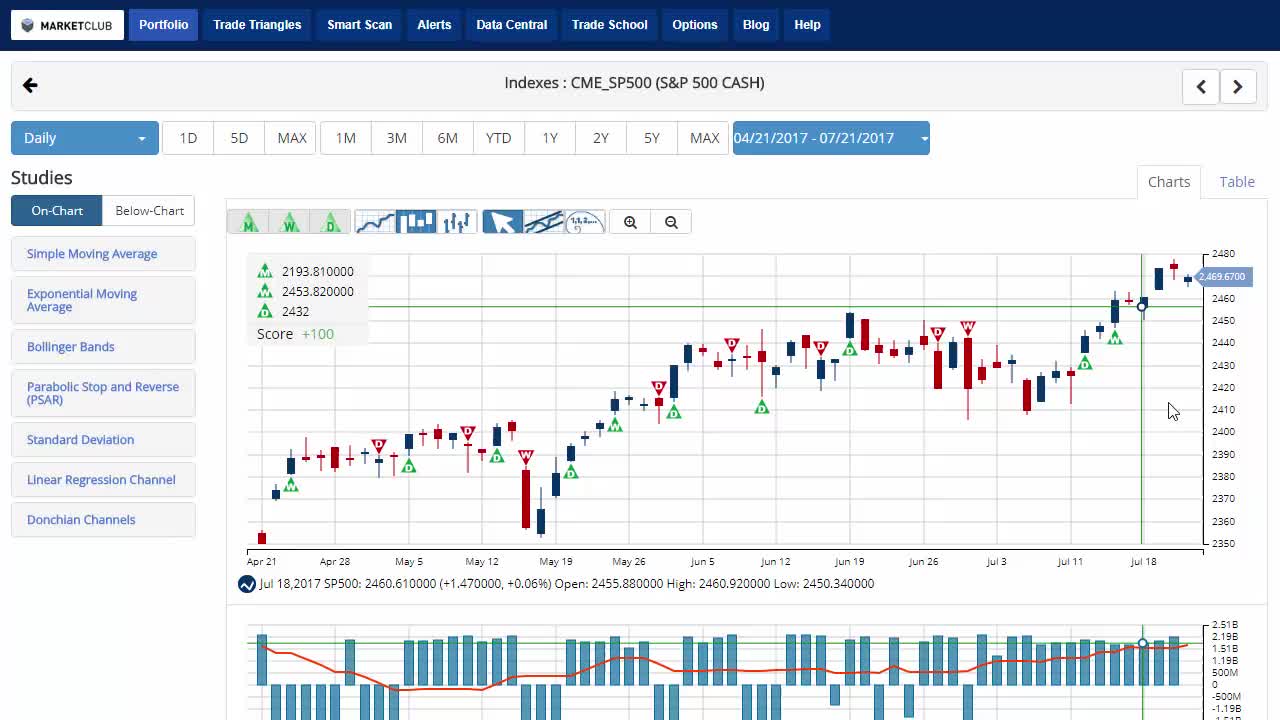Click the Score +100 text
1280x720 pixels.
pos(295,334)
